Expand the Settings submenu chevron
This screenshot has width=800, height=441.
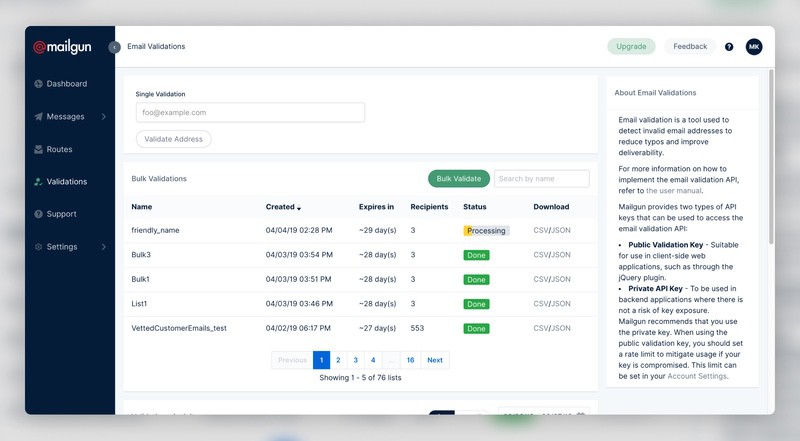point(104,247)
